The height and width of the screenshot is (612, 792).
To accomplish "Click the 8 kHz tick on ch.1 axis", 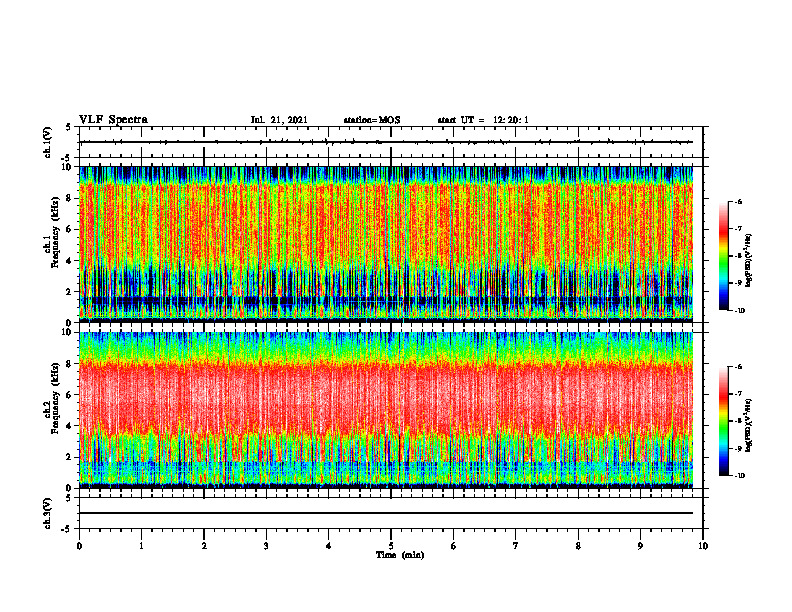I will tap(70, 198).
